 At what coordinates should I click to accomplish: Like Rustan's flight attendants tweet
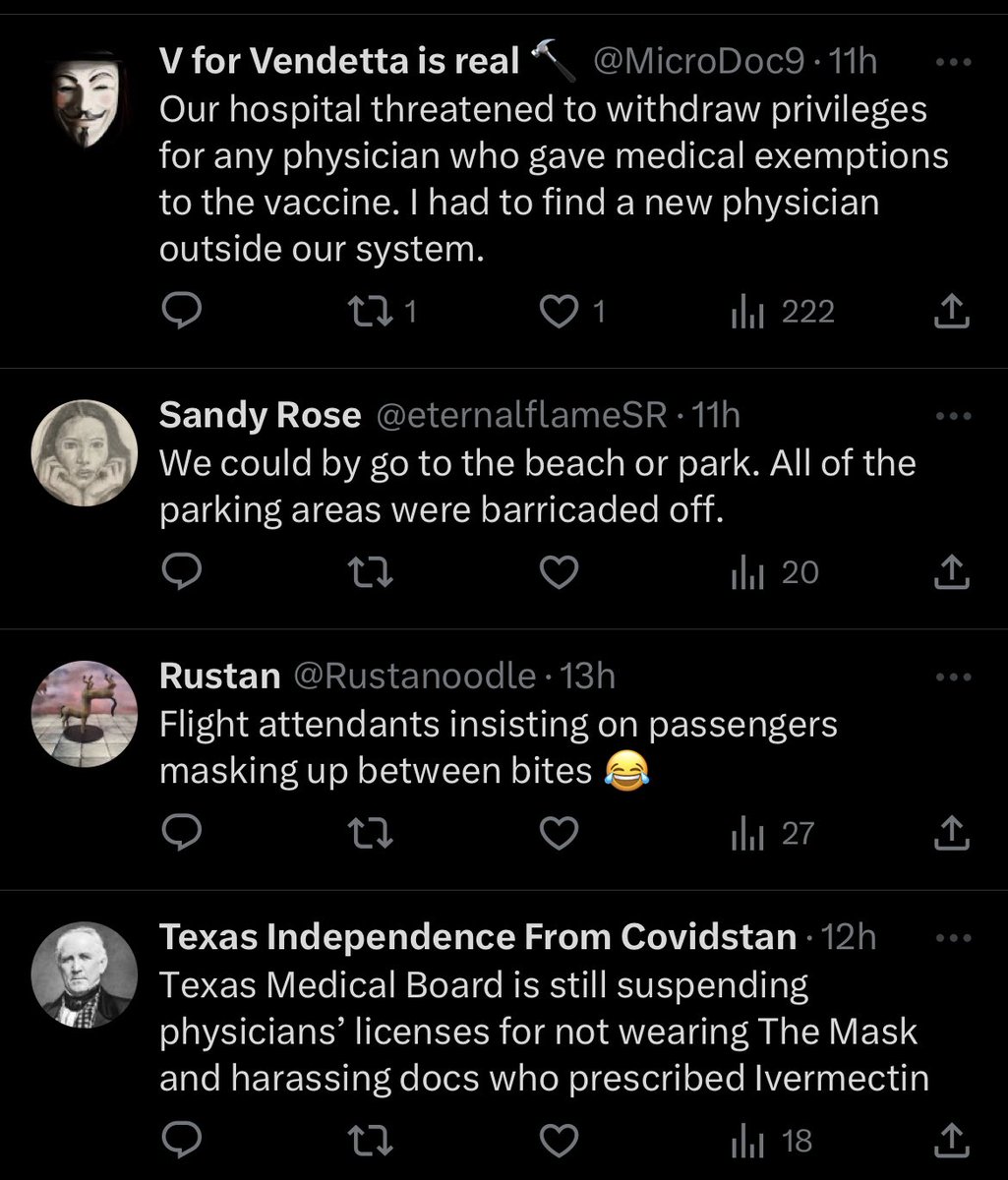click(x=560, y=834)
